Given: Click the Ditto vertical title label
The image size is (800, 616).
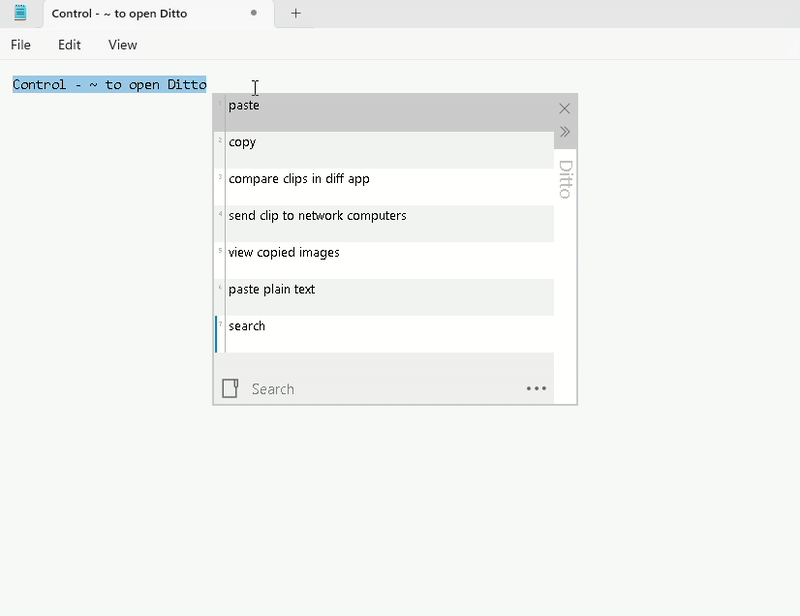Looking at the screenshot, I should click(x=565, y=179).
